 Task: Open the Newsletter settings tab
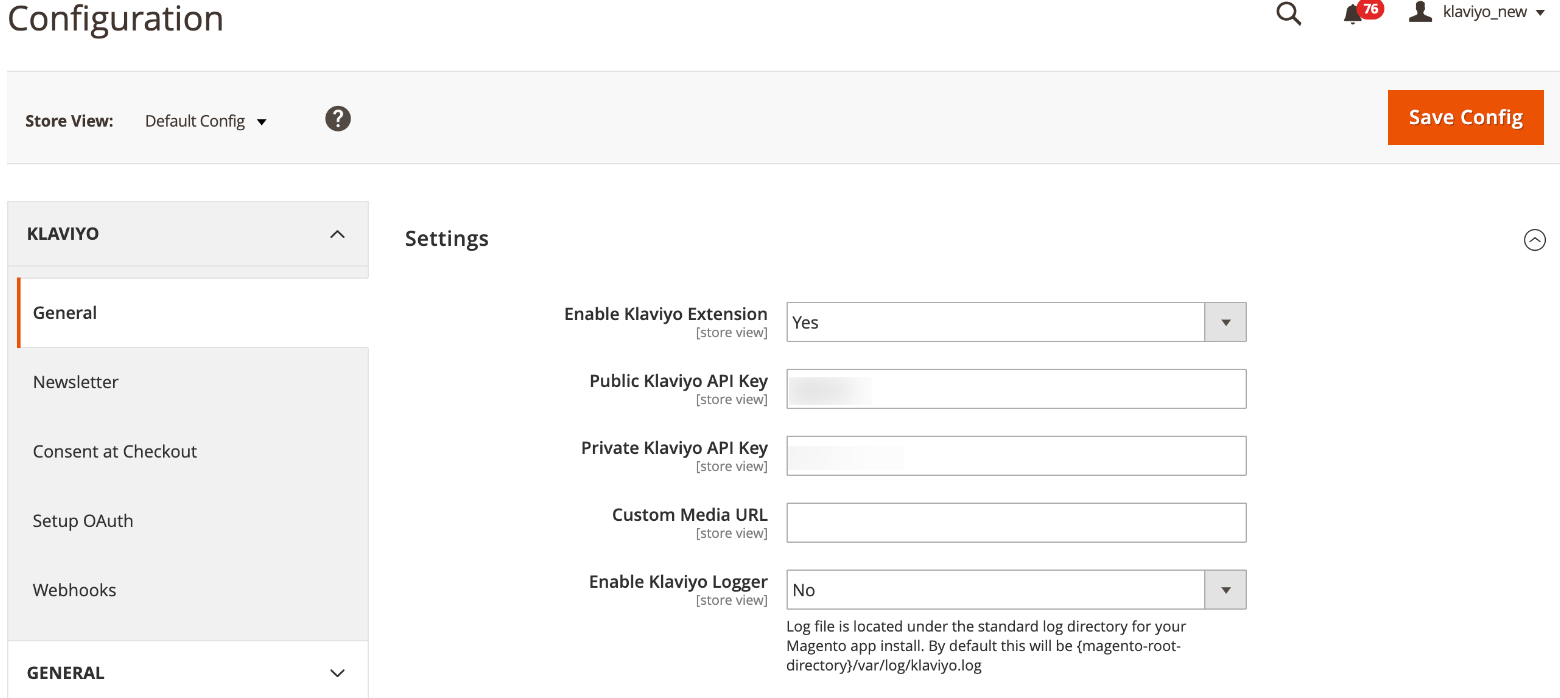(x=76, y=382)
